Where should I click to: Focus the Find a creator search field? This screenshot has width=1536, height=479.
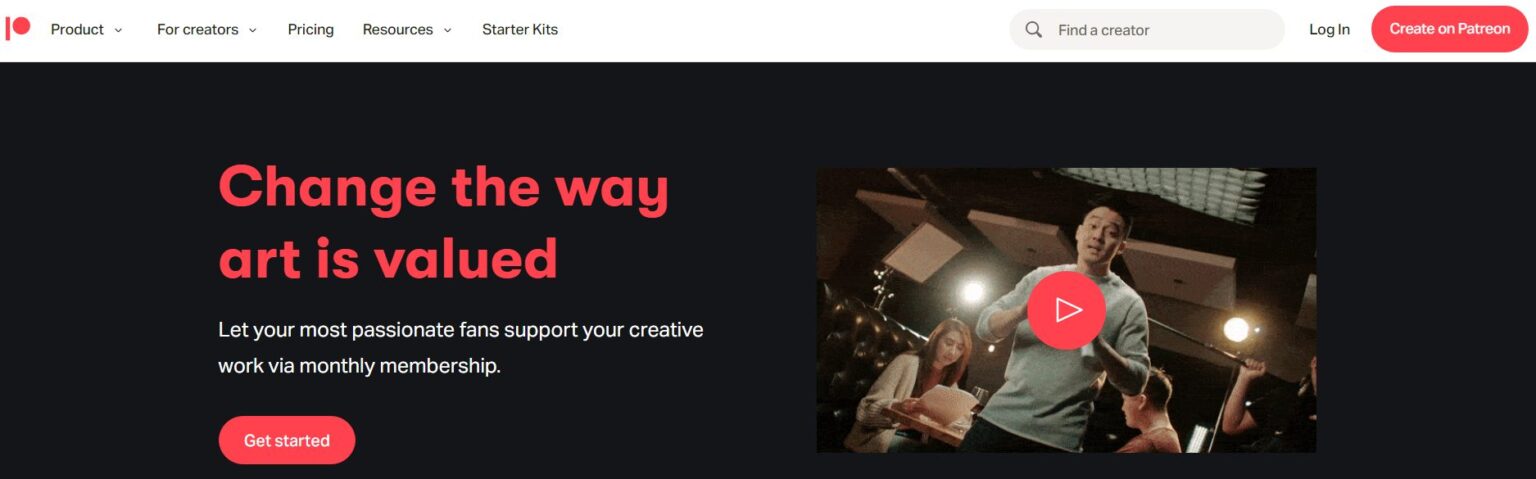1147,30
